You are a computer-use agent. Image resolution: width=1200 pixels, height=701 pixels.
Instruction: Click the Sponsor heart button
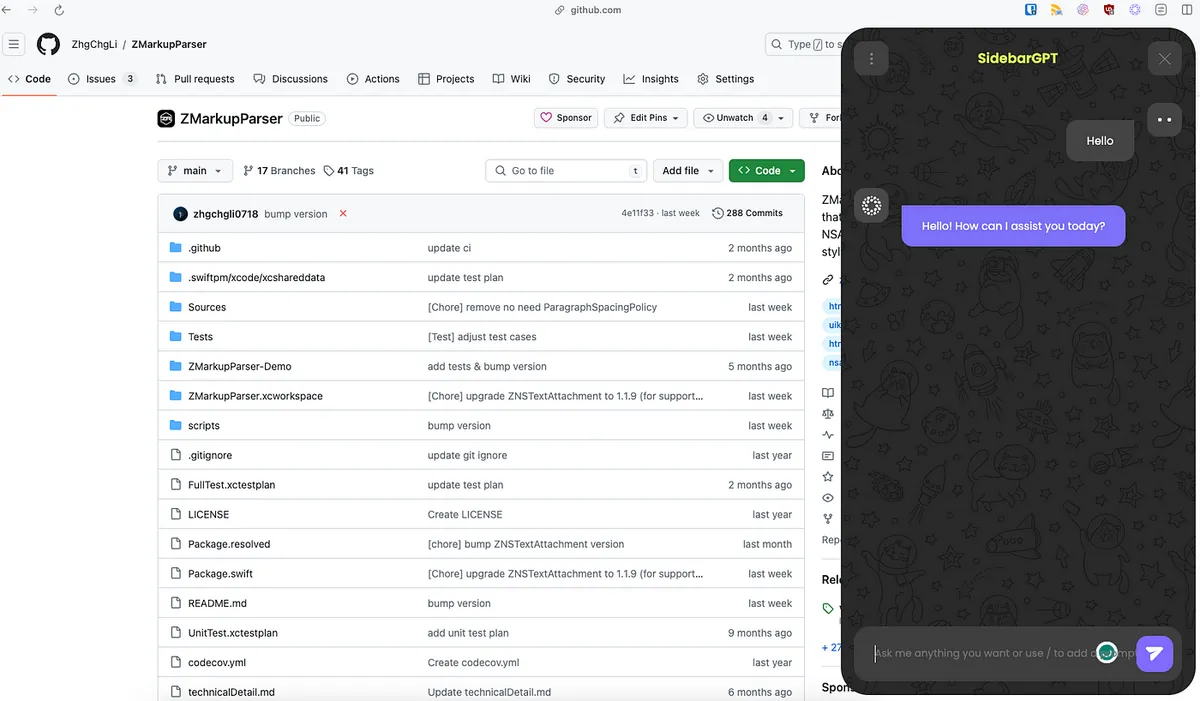click(x=566, y=118)
